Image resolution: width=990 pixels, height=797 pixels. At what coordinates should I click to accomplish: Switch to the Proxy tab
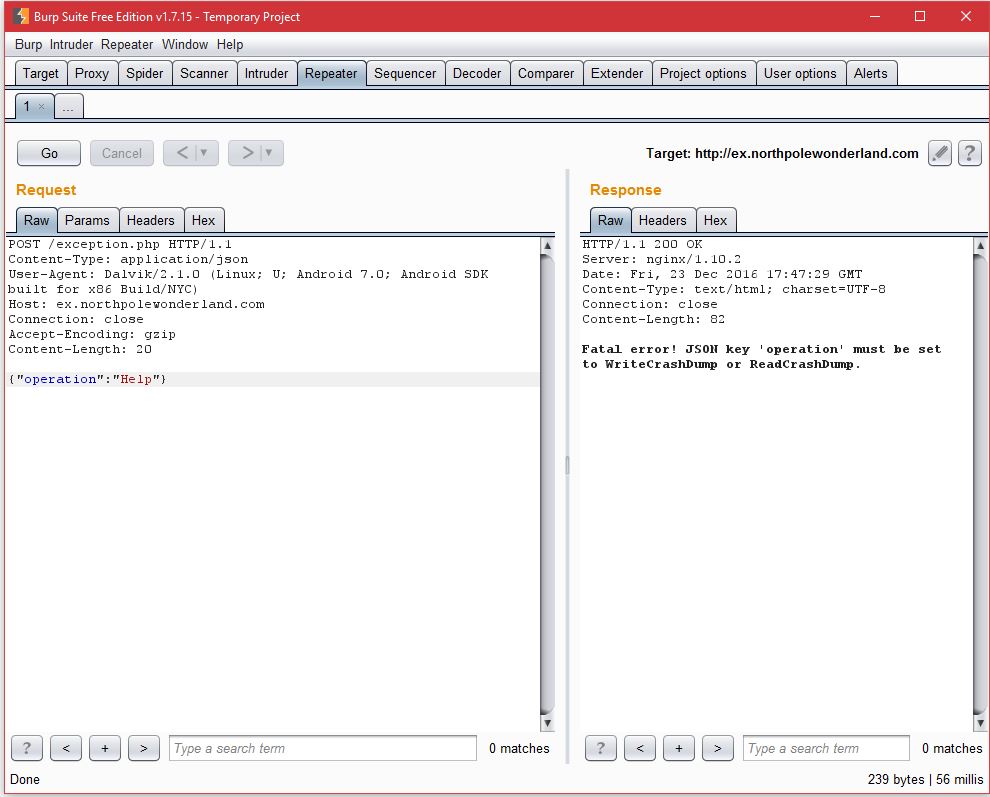92,73
